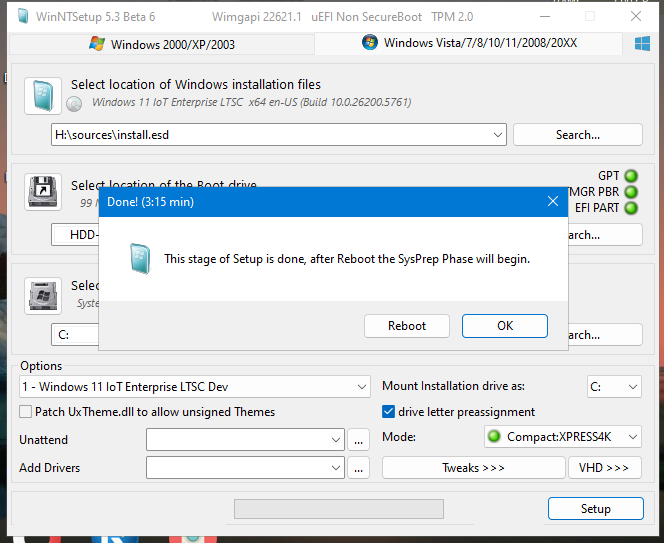Click Search for installation files

tap(578, 135)
